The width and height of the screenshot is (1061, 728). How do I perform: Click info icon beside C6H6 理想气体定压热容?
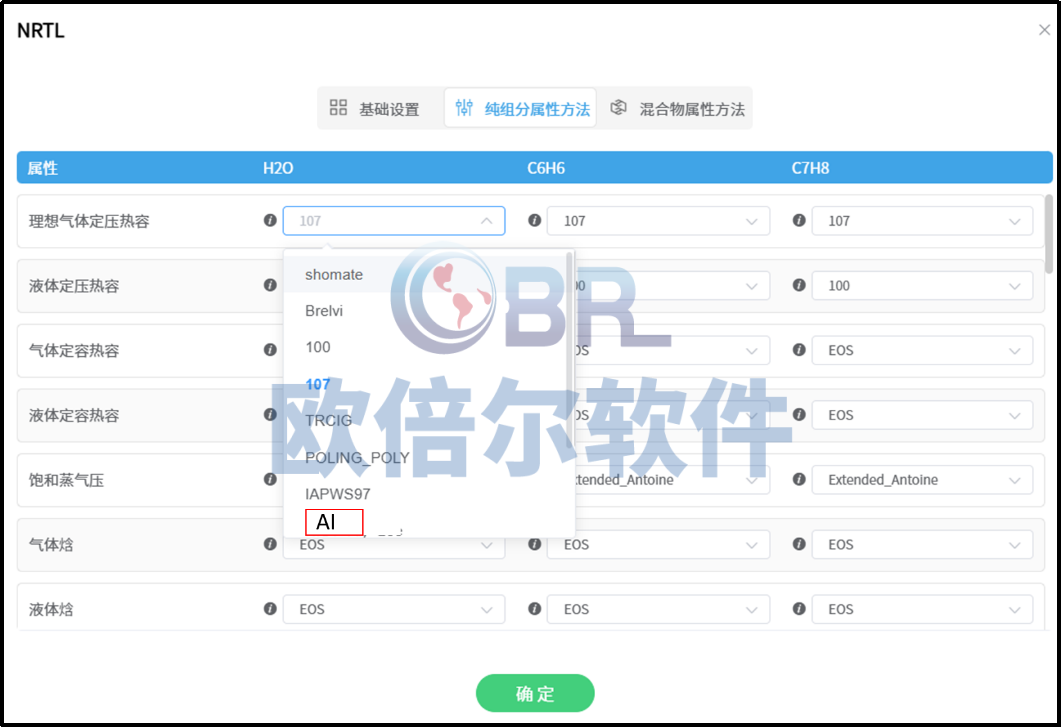tap(535, 220)
